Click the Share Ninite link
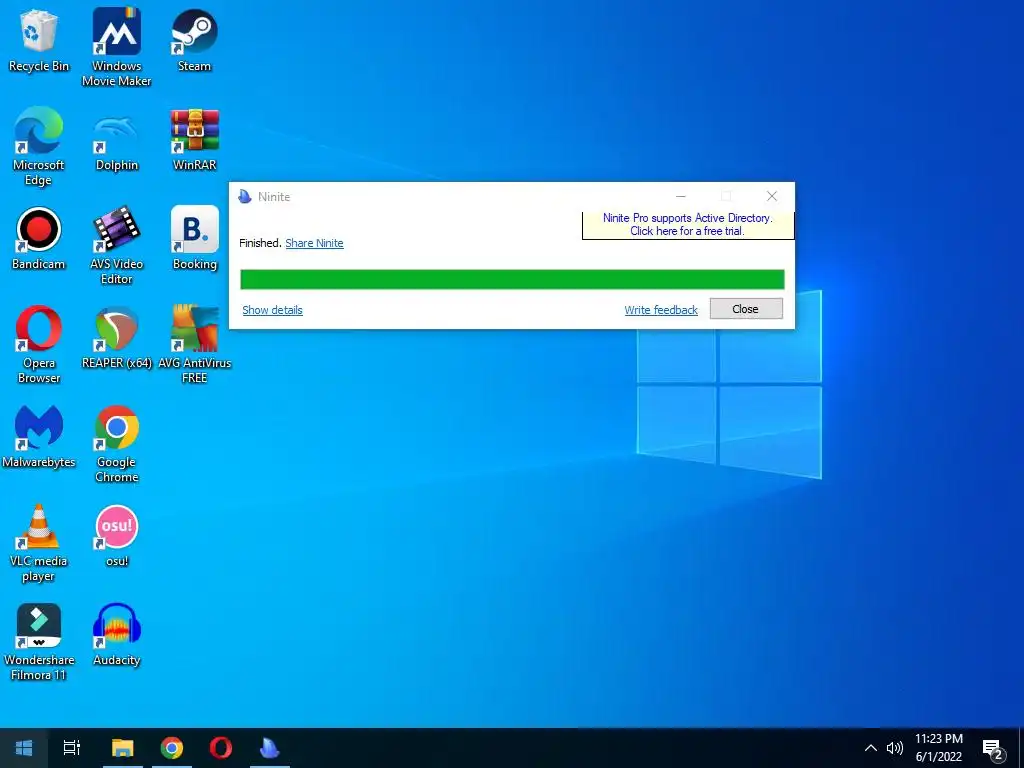Screen dimensions: 1024x768 (x=314, y=243)
